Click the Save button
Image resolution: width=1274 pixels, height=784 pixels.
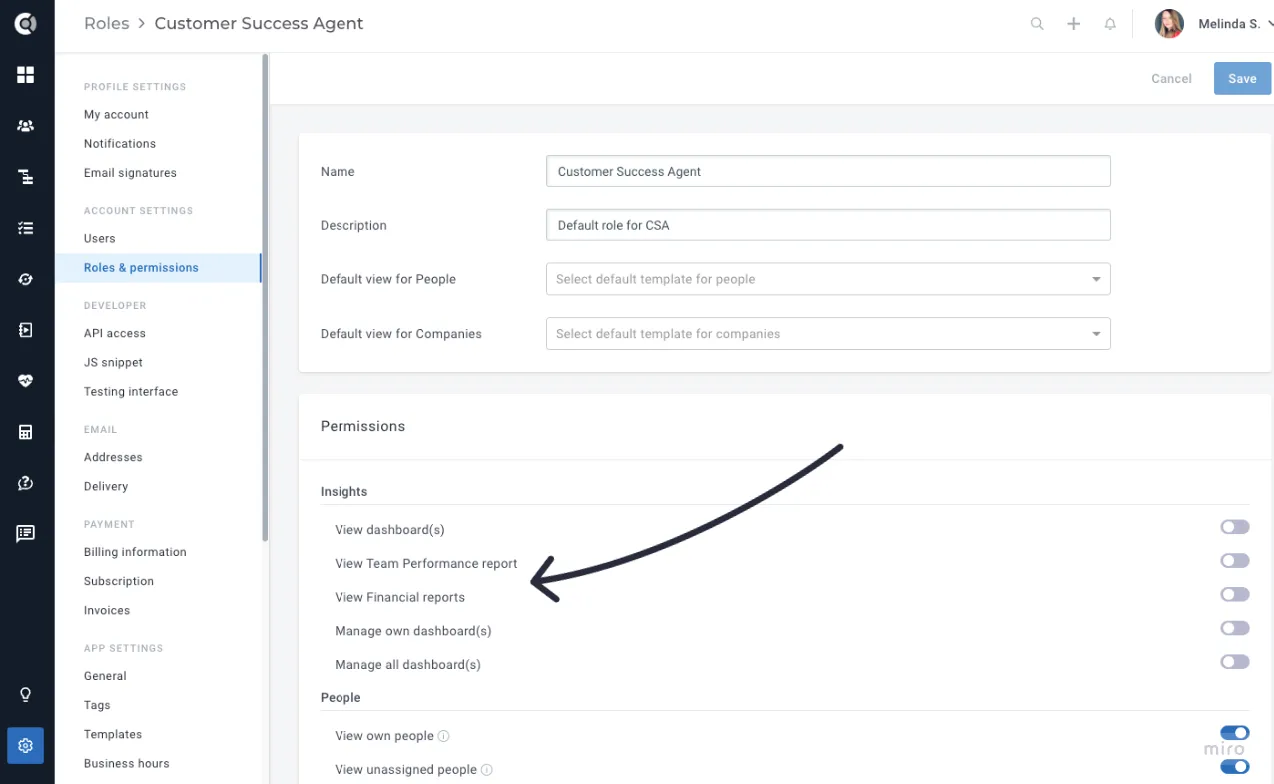point(1242,79)
